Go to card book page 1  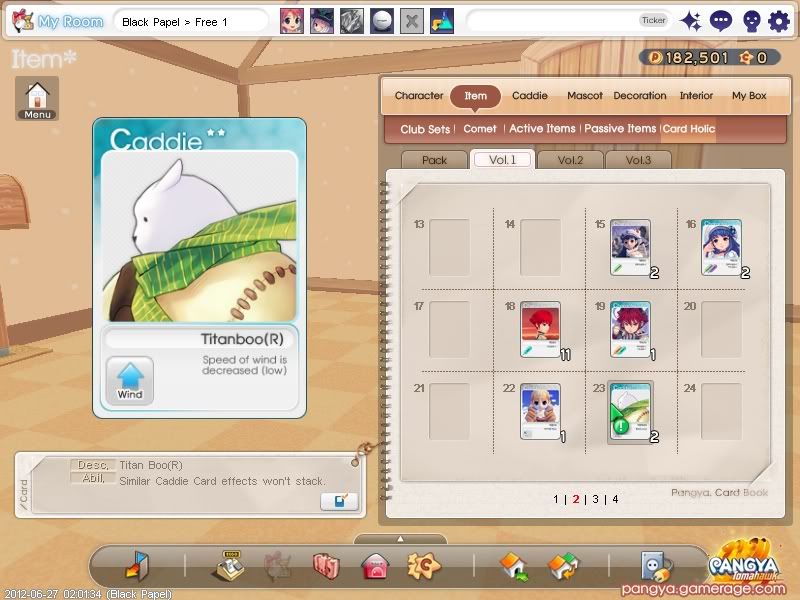[x=556, y=499]
